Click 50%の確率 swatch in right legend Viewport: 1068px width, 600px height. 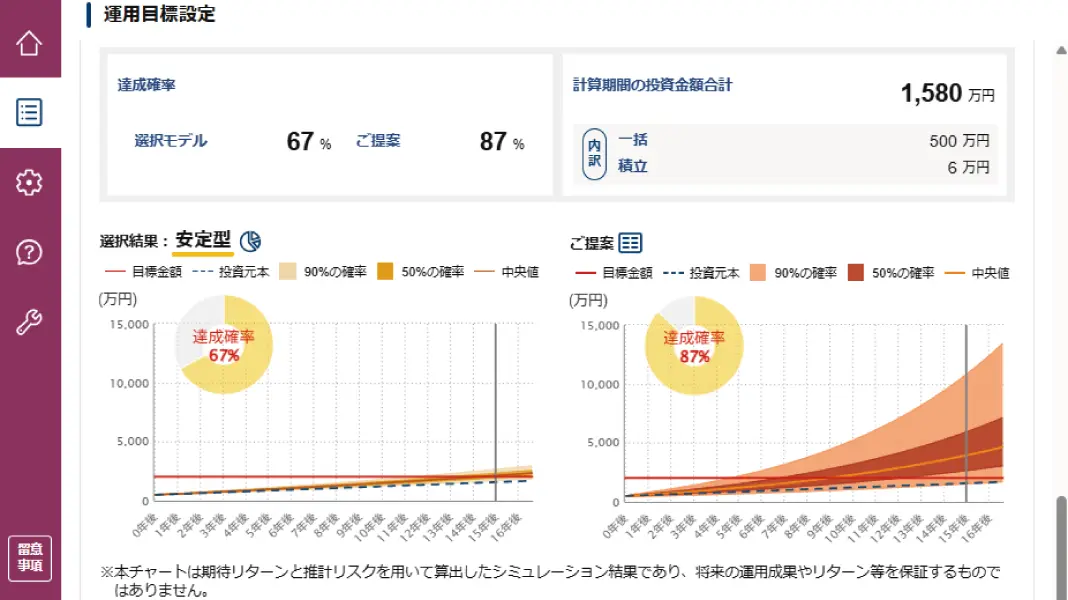pyautogui.click(x=855, y=273)
